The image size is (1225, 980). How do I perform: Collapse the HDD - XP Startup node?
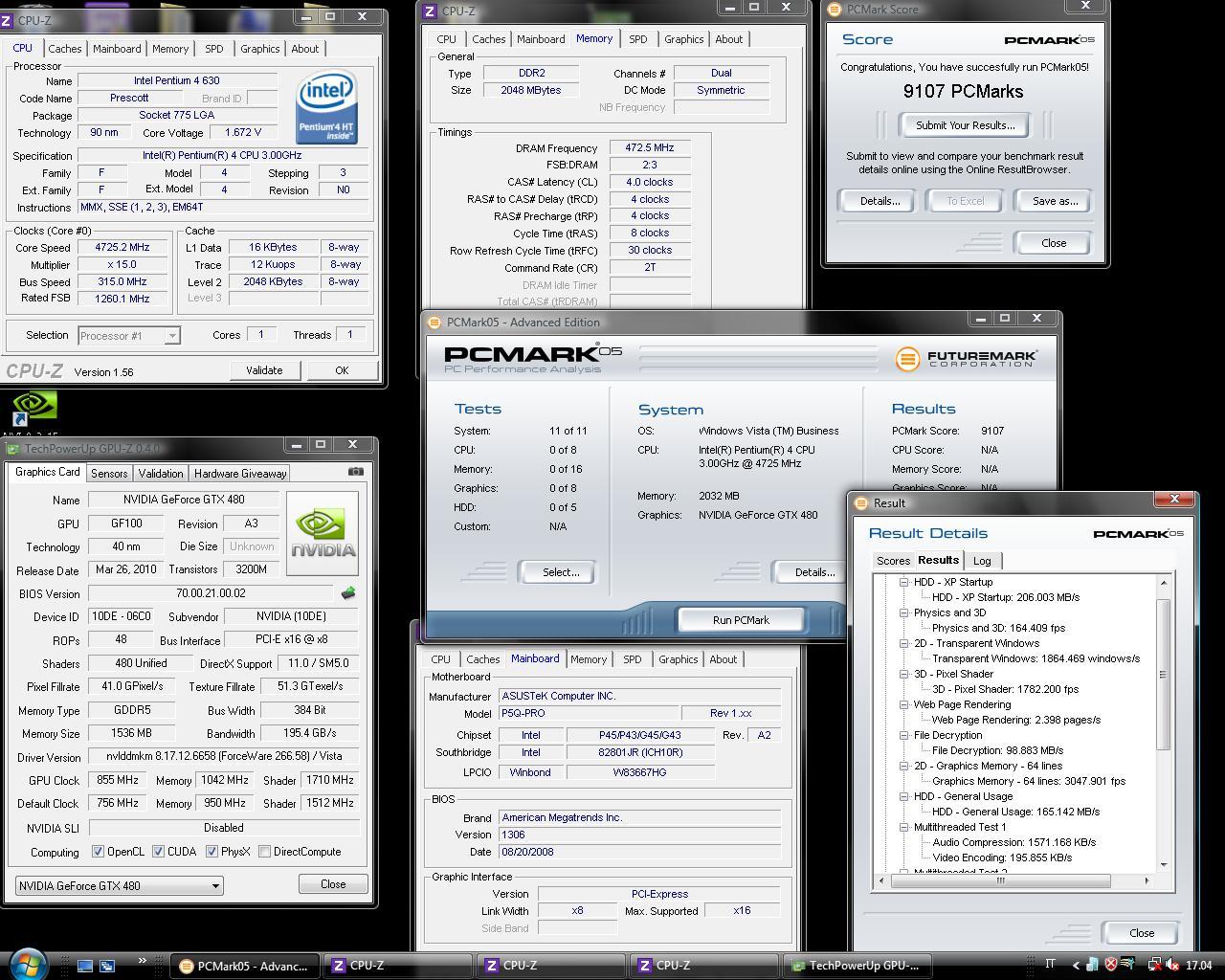[x=902, y=582]
